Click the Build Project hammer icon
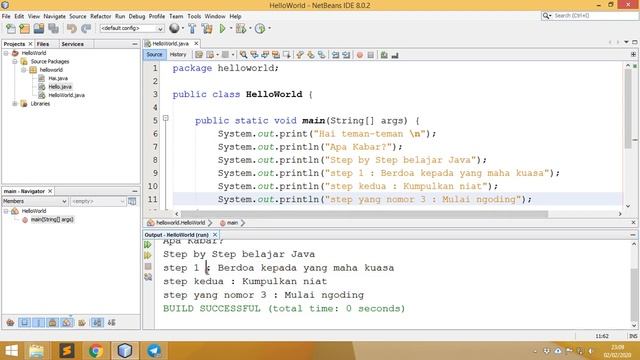This screenshot has width=640, height=360. point(192,29)
